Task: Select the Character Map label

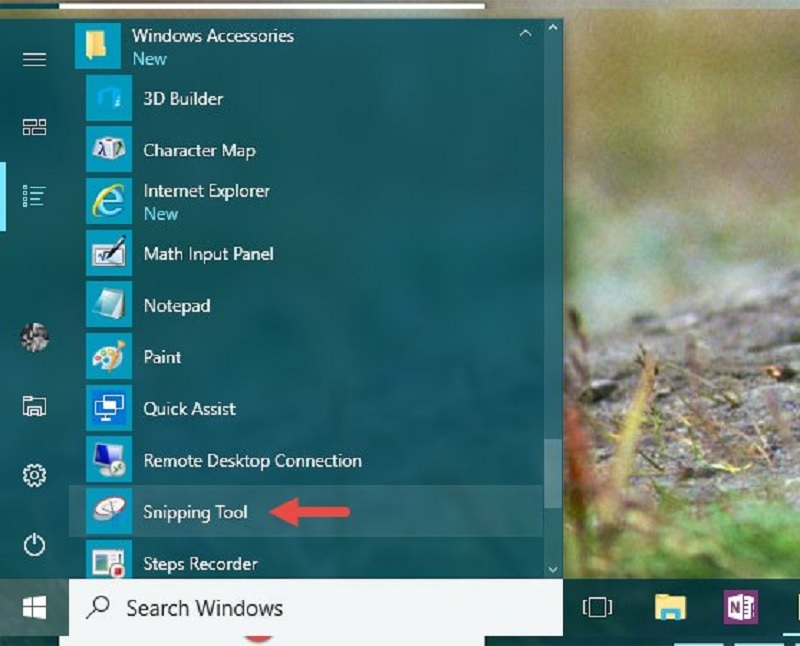Action: [x=199, y=151]
